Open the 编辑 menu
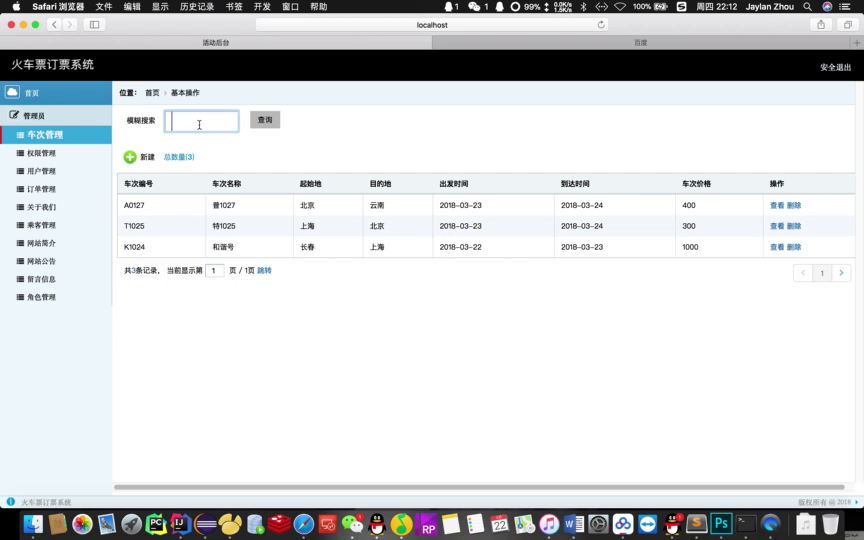The width and height of the screenshot is (864, 540). [132, 7]
